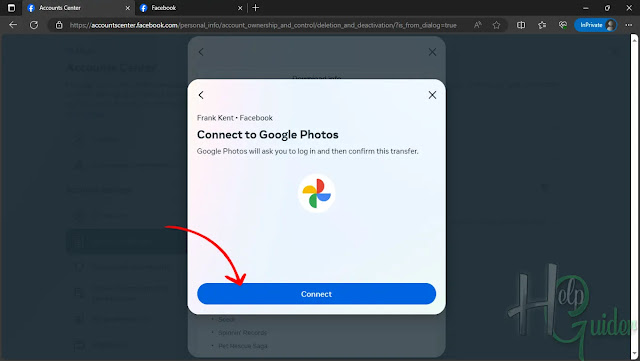This screenshot has width=640, height=361.
Task: Open split screen view
Action: coord(521,25)
